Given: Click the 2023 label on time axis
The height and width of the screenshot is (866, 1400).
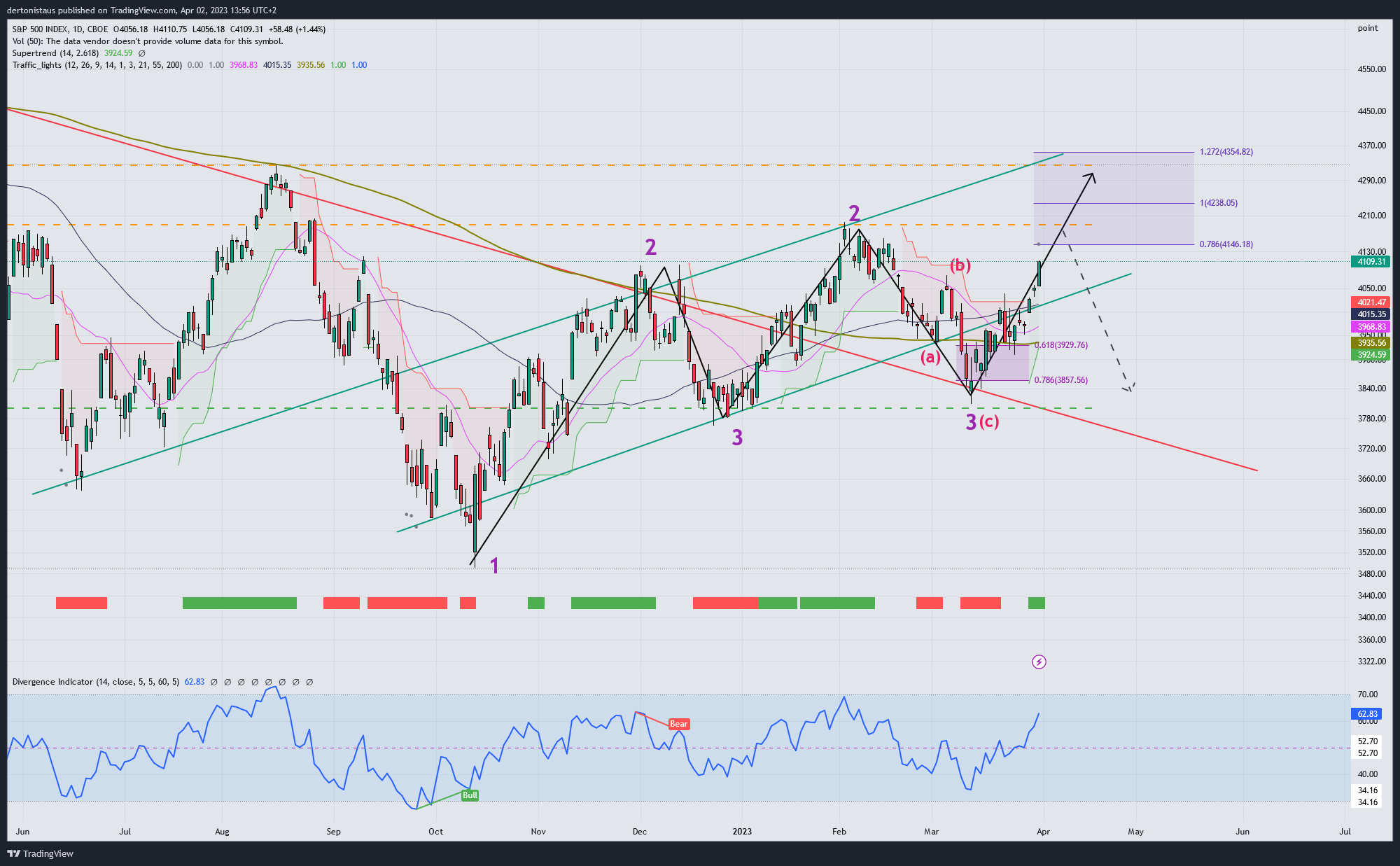Looking at the screenshot, I should (741, 832).
